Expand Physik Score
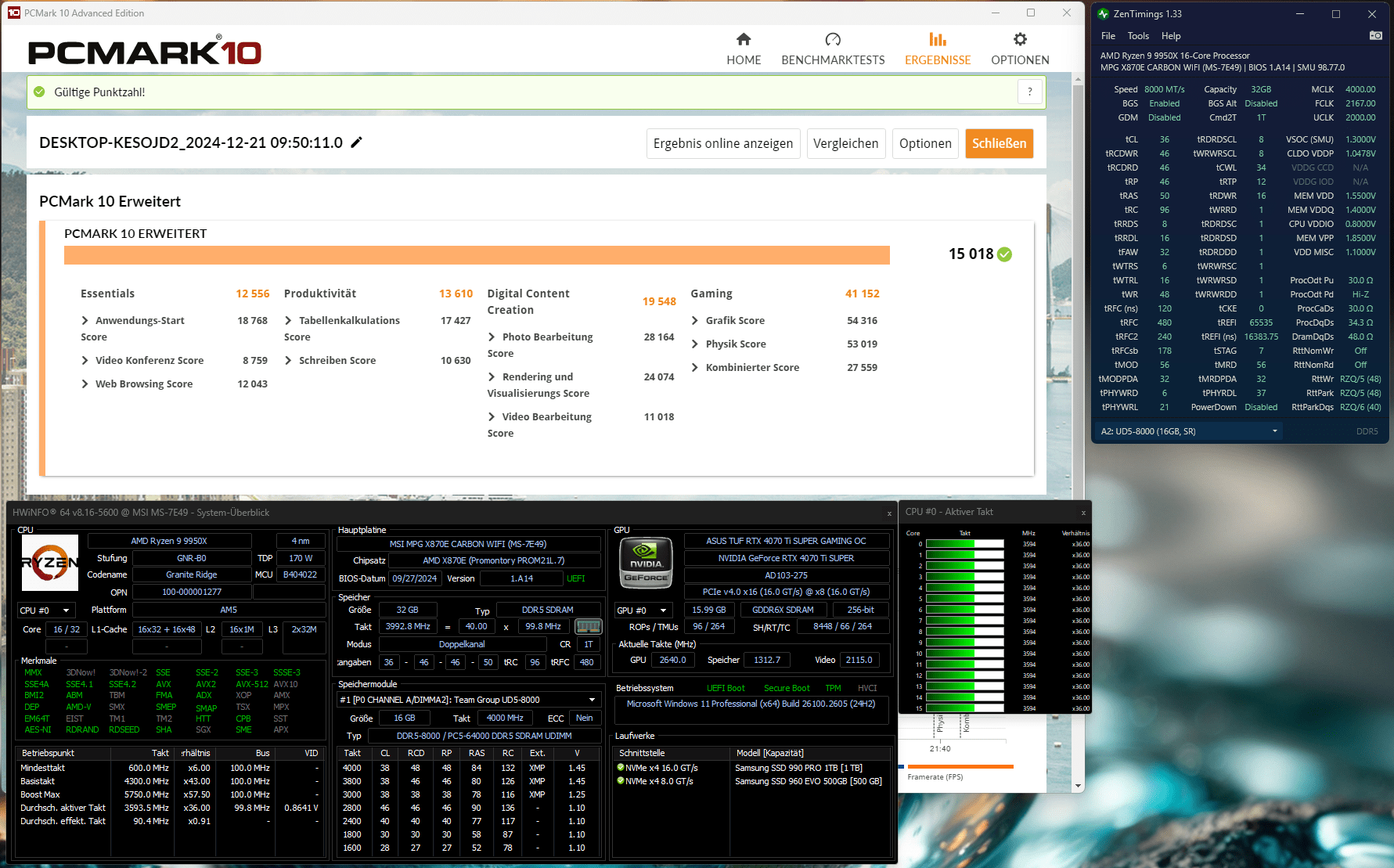The image size is (1394, 868). [x=695, y=344]
